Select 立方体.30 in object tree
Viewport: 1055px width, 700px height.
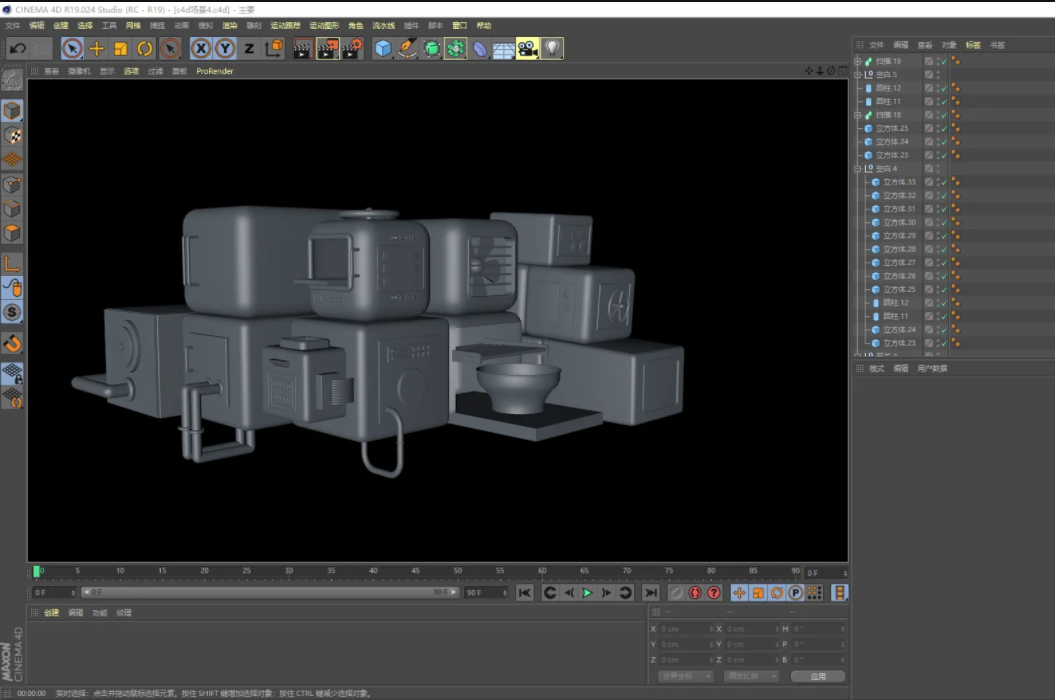click(x=899, y=222)
